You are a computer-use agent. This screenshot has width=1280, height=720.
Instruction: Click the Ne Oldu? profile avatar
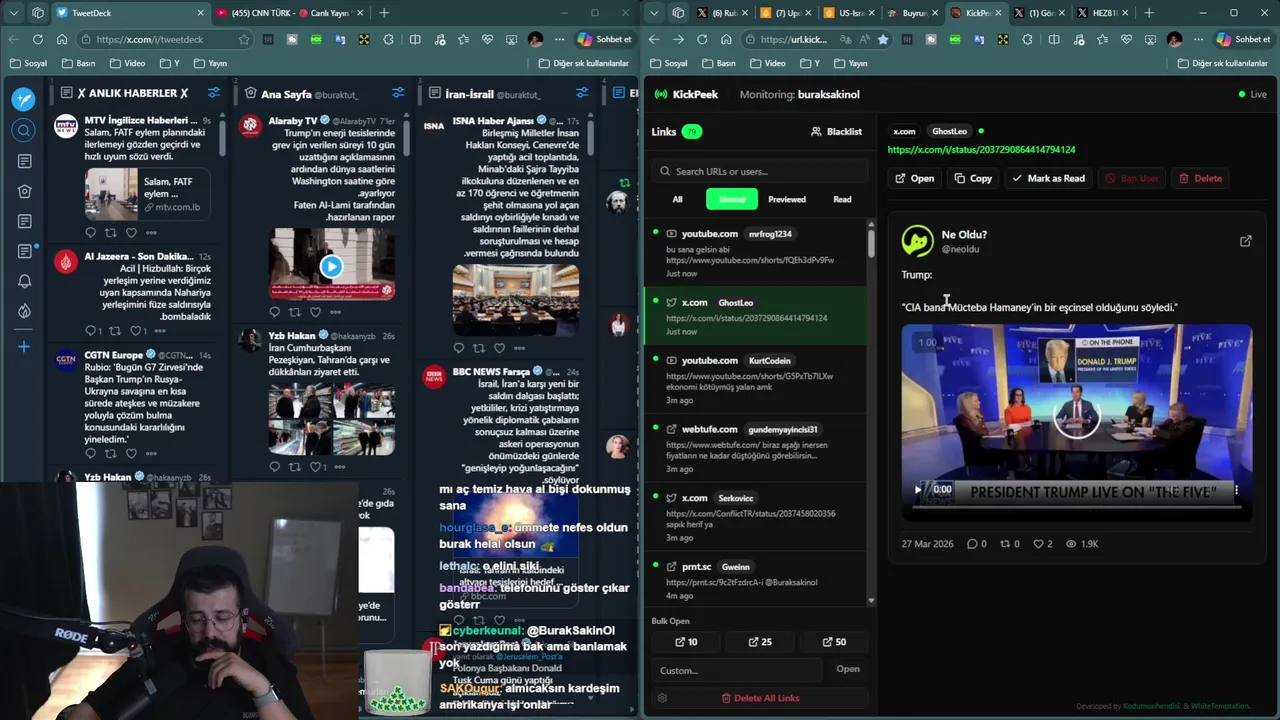[x=917, y=241]
